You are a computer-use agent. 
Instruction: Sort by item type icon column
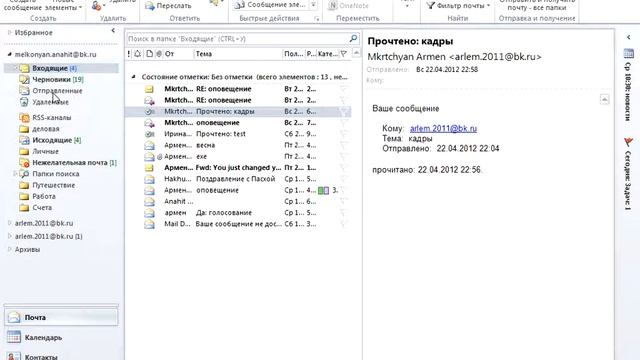coord(149,54)
